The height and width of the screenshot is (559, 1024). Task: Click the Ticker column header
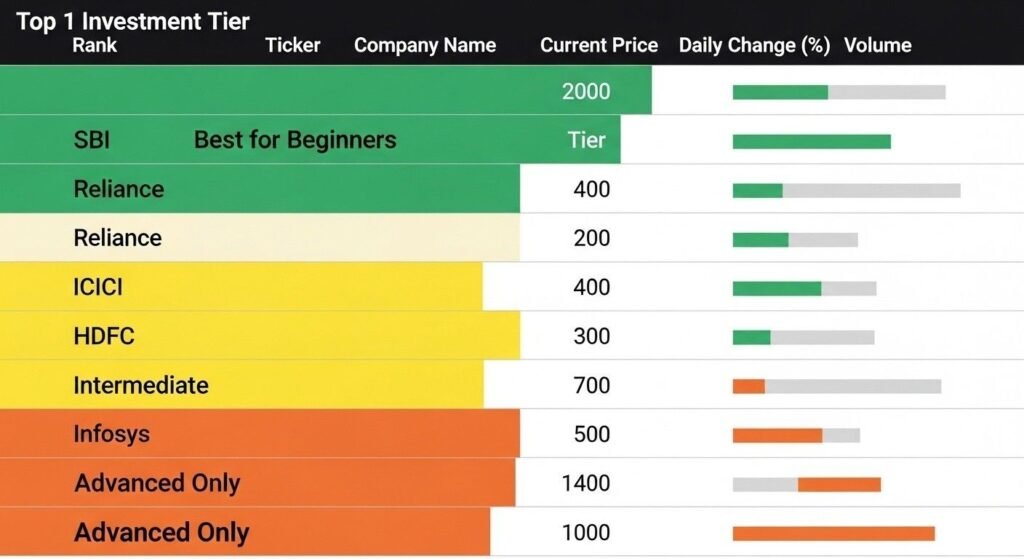[293, 45]
